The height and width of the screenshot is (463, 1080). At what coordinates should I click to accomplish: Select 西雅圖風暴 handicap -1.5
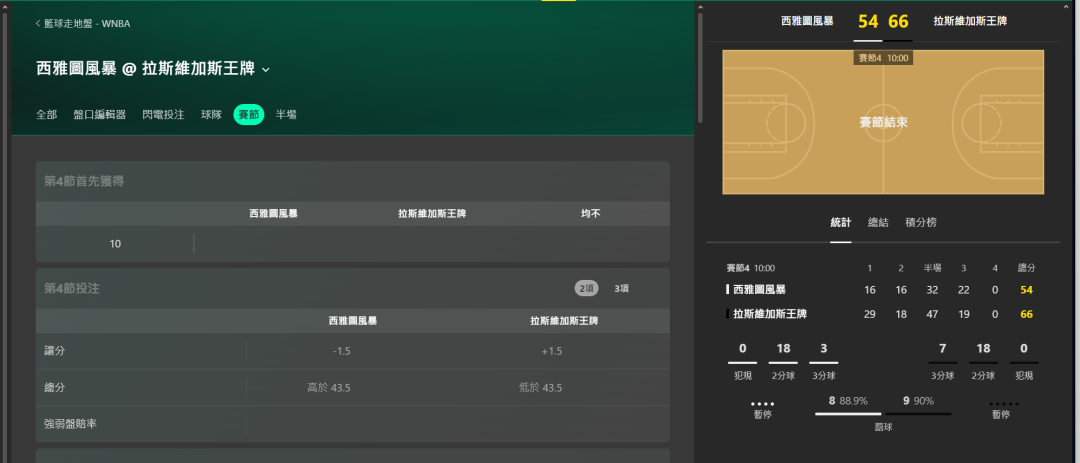click(342, 351)
